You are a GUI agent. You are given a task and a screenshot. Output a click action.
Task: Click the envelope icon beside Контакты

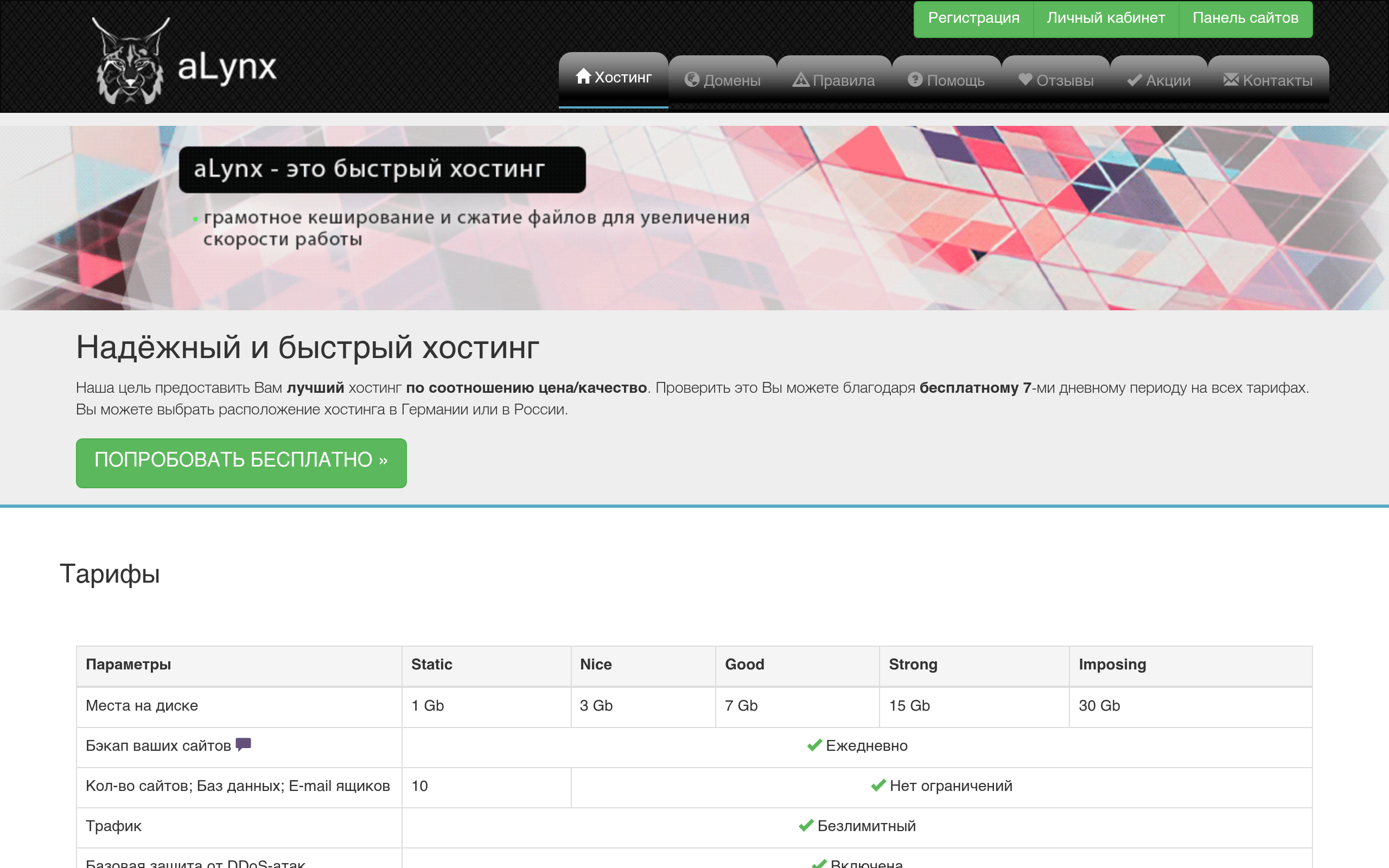coord(1231,79)
